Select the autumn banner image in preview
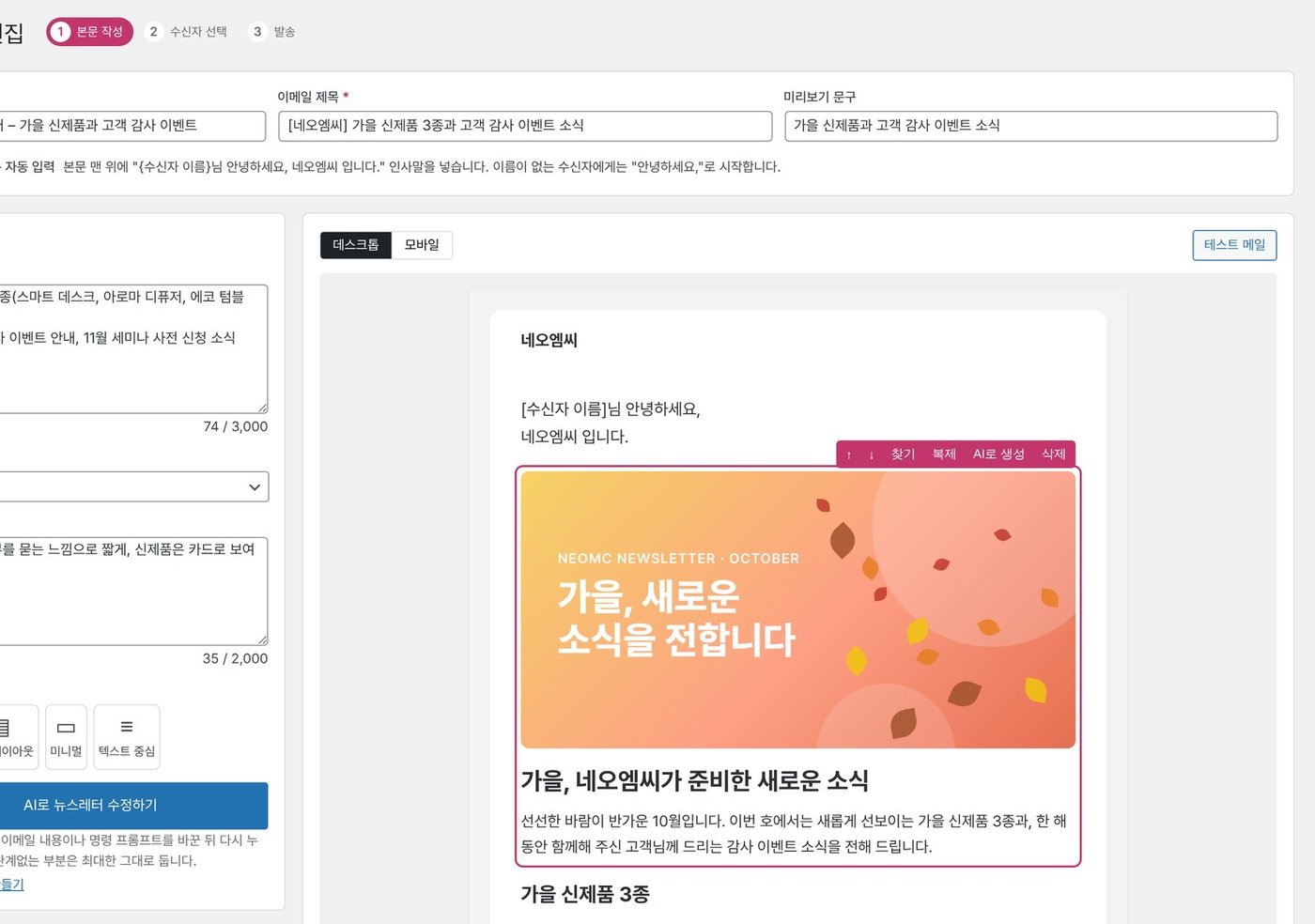 point(798,610)
